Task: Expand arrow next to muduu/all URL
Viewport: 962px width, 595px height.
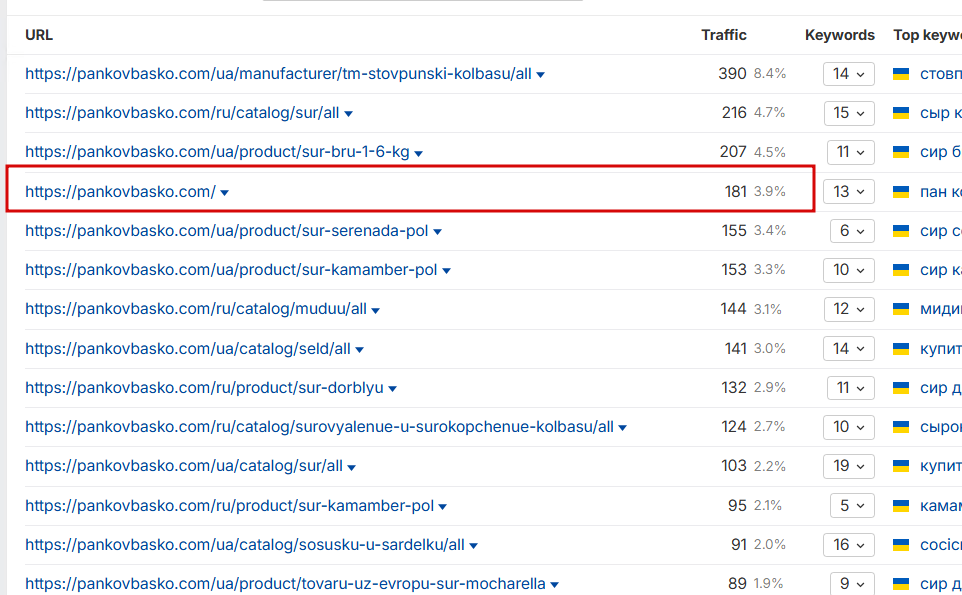Action: pyautogui.click(x=375, y=310)
